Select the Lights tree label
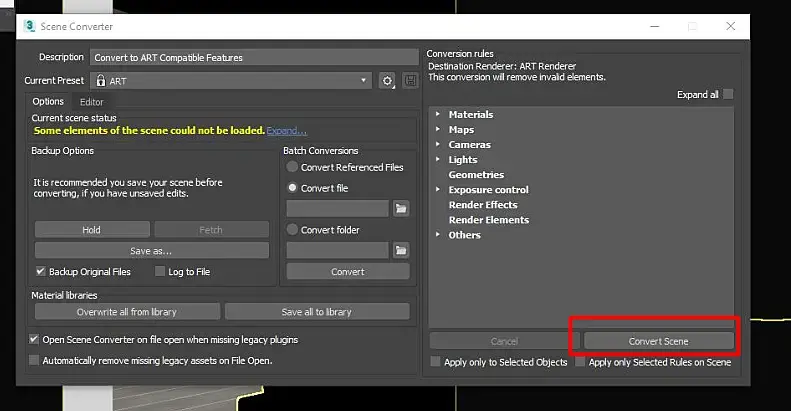The width and height of the screenshot is (791, 411). point(463,160)
